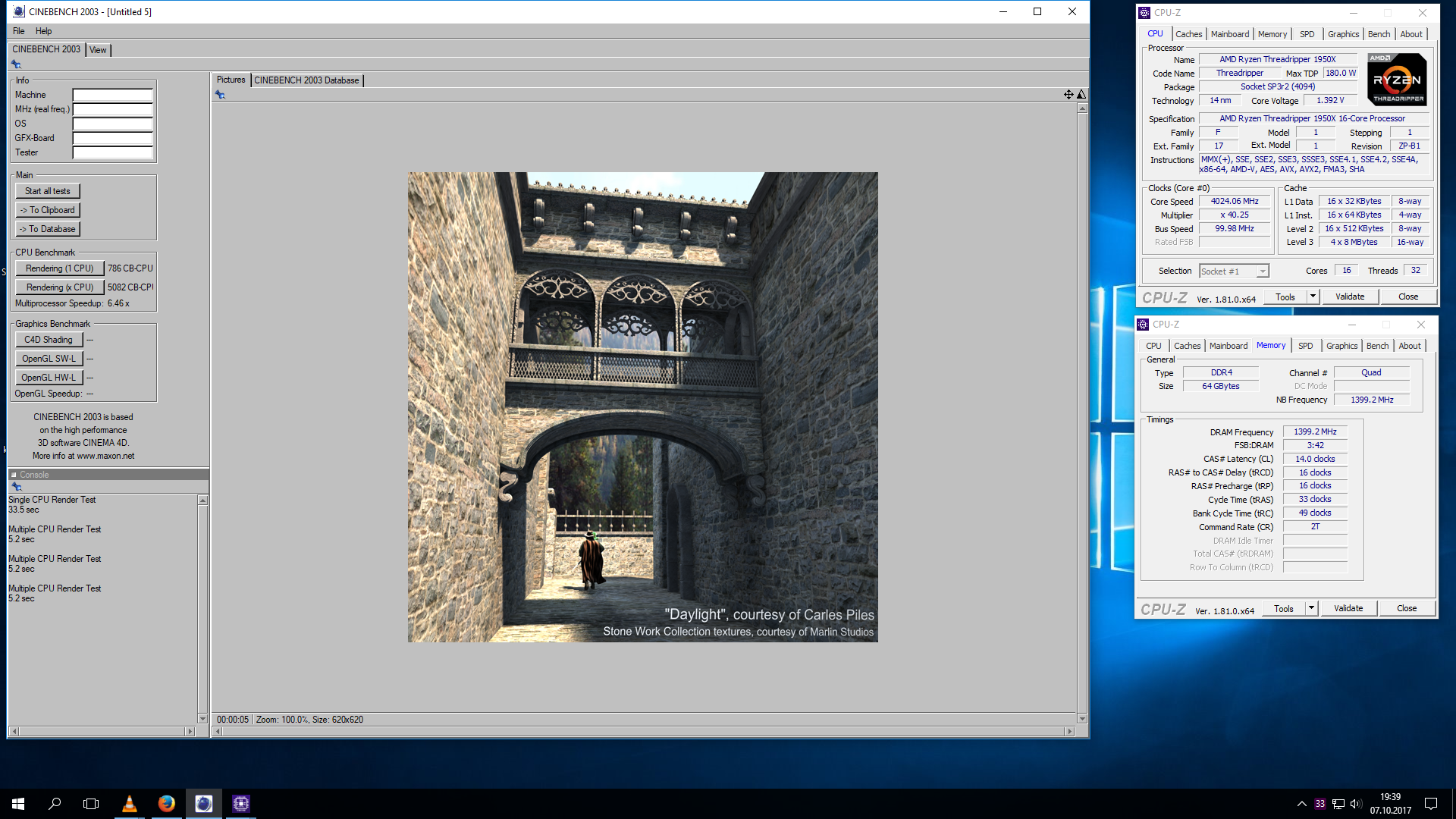Select the Pictures tab
Image resolution: width=1456 pixels, height=819 pixels.
(x=231, y=80)
